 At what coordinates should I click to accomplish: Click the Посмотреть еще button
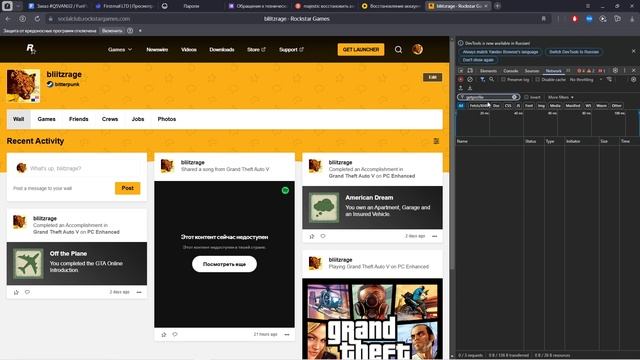(224, 264)
